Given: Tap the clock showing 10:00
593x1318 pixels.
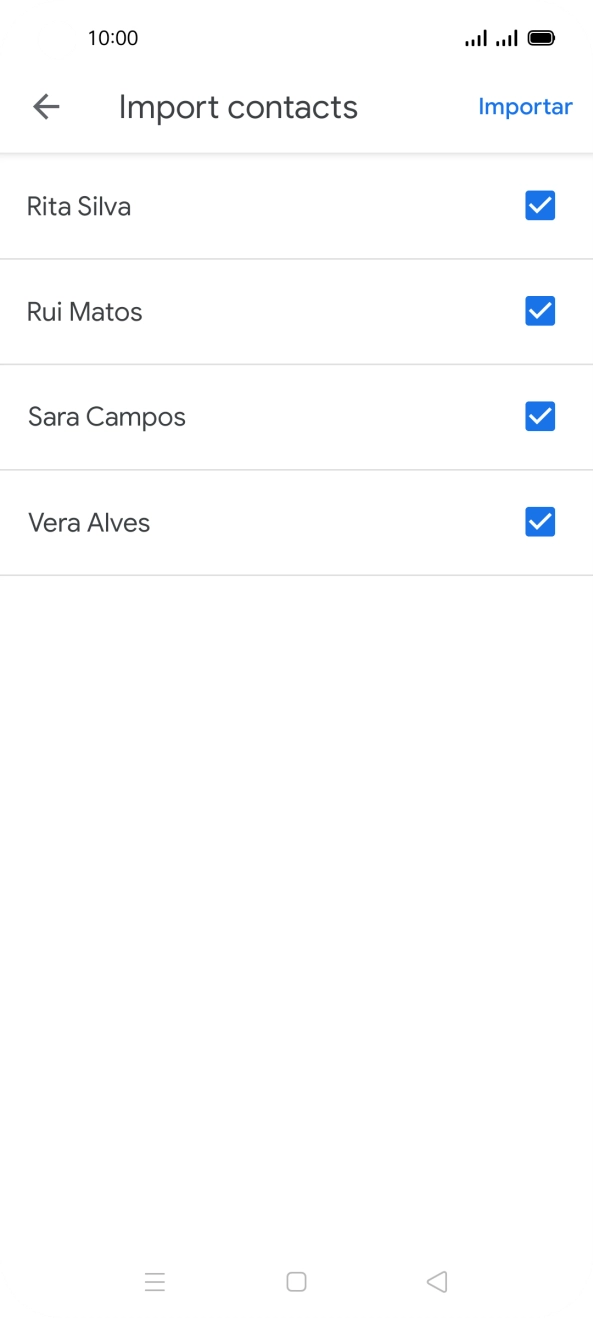Looking at the screenshot, I should click(x=115, y=38).
